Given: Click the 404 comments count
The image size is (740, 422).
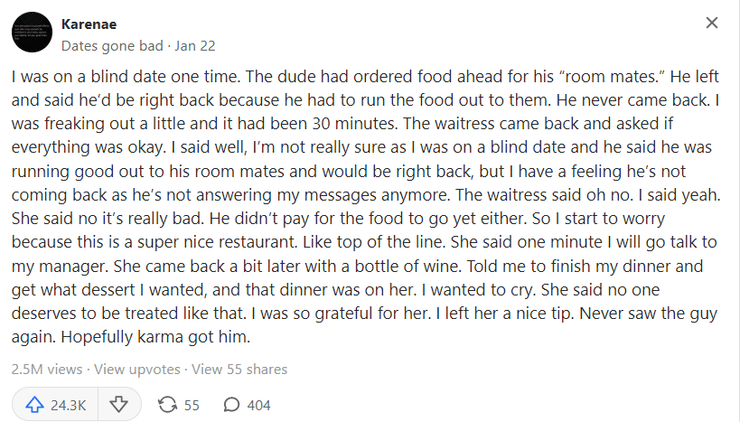Looking at the screenshot, I should click(x=258, y=405).
